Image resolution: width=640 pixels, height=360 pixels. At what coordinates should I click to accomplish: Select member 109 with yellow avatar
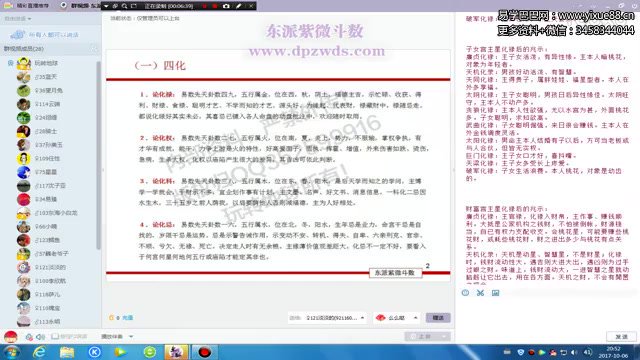(49, 158)
